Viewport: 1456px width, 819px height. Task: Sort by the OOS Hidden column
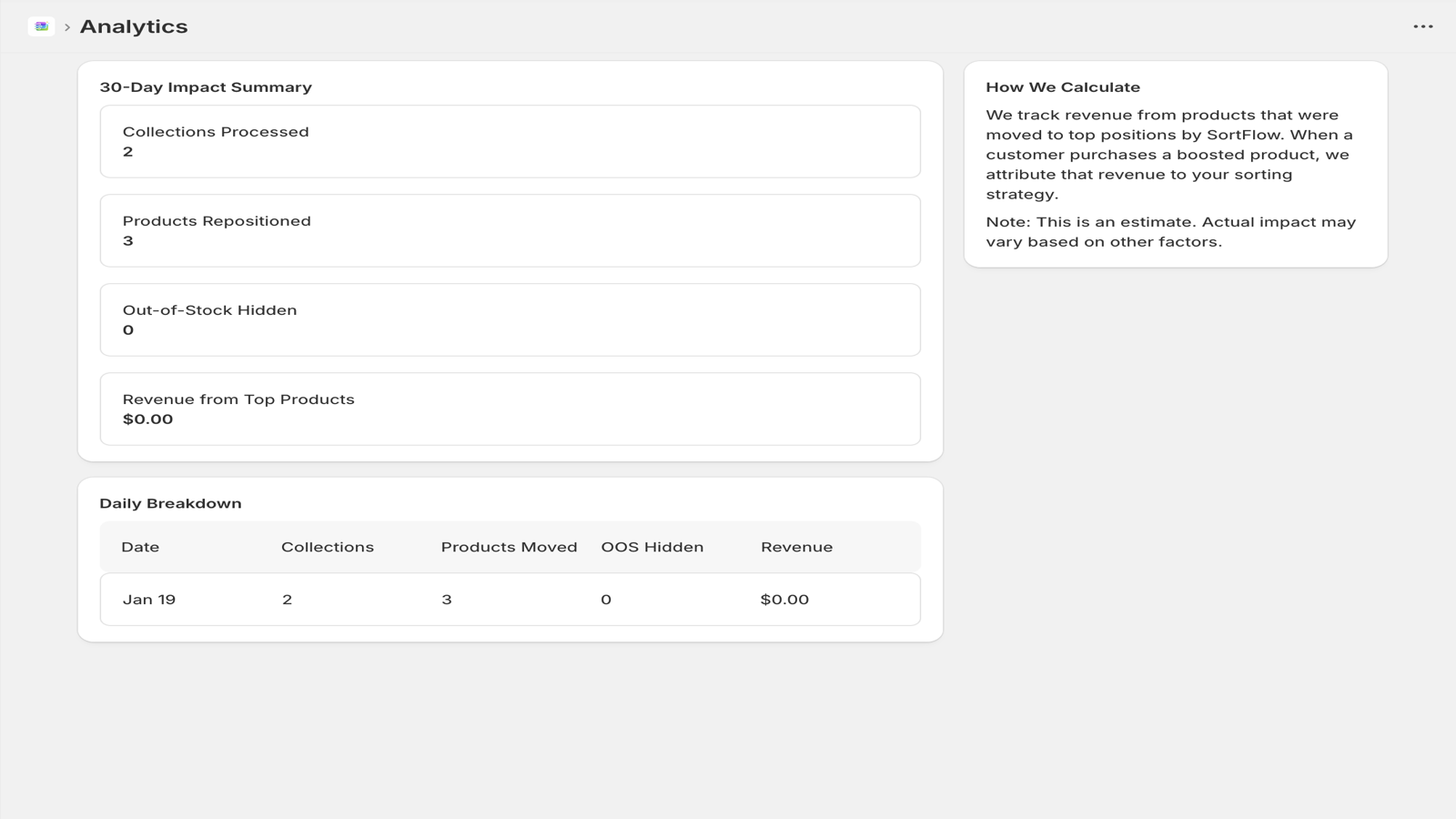pos(652,547)
